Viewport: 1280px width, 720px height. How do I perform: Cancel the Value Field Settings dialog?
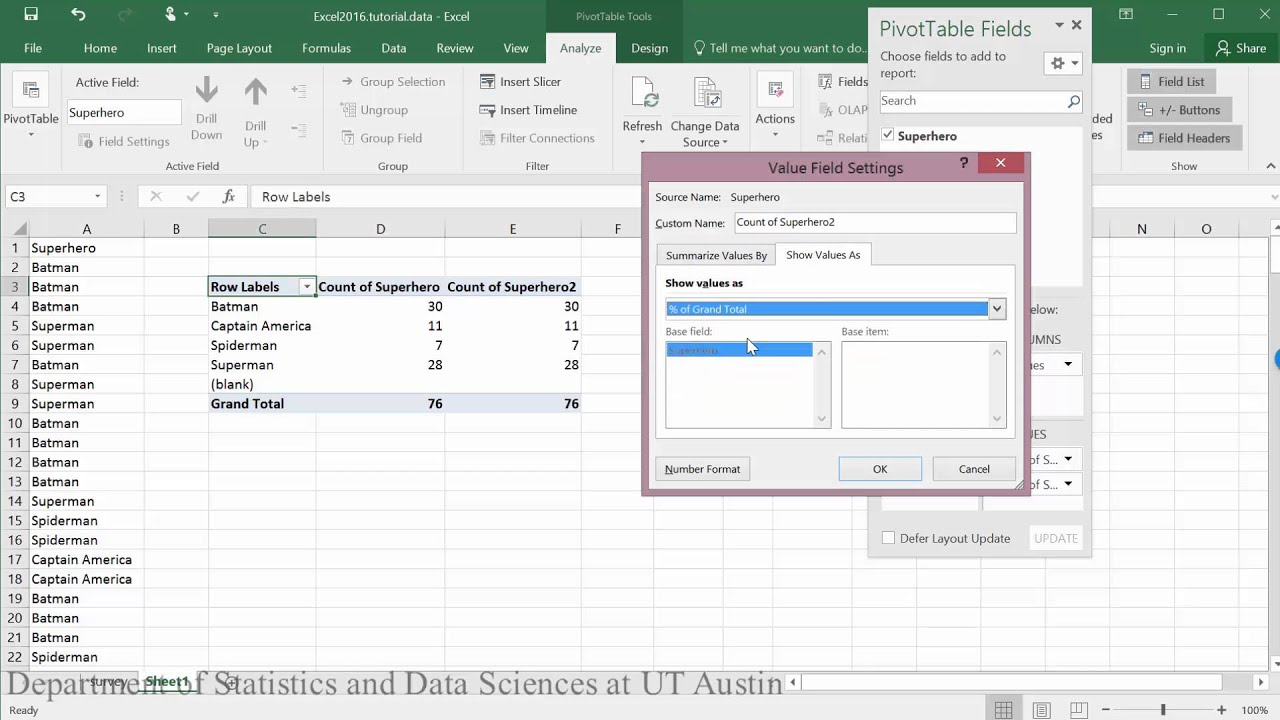click(974, 469)
